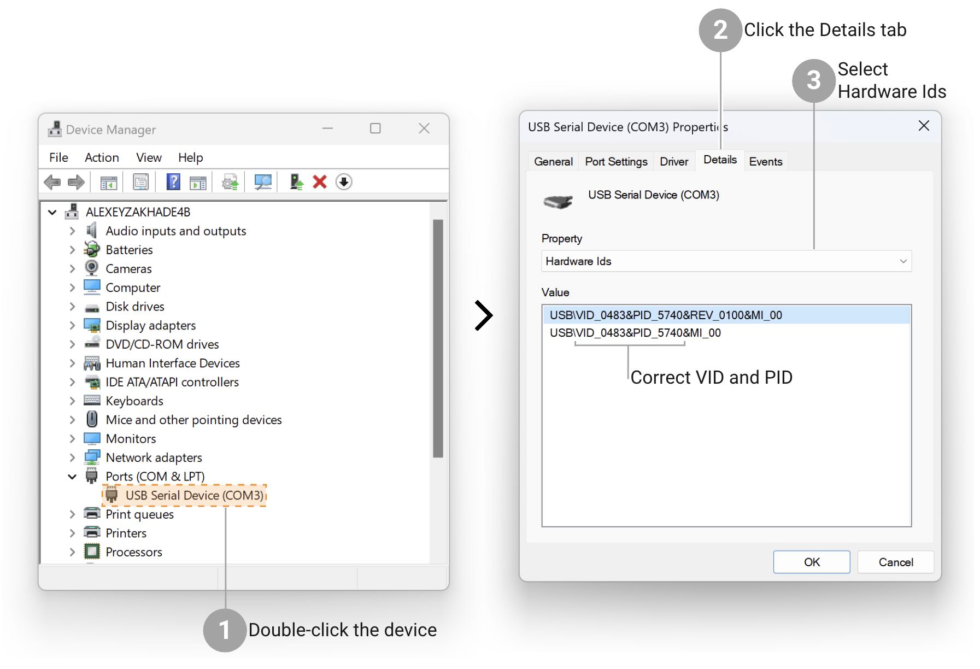Select USB Serial Device (COM3) in the tree
The image size is (980, 669).
pos(194,495)
